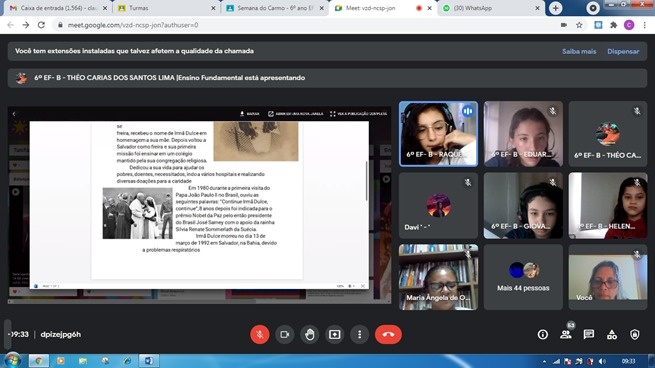Click the presented document's back arrow

(14, 114)
